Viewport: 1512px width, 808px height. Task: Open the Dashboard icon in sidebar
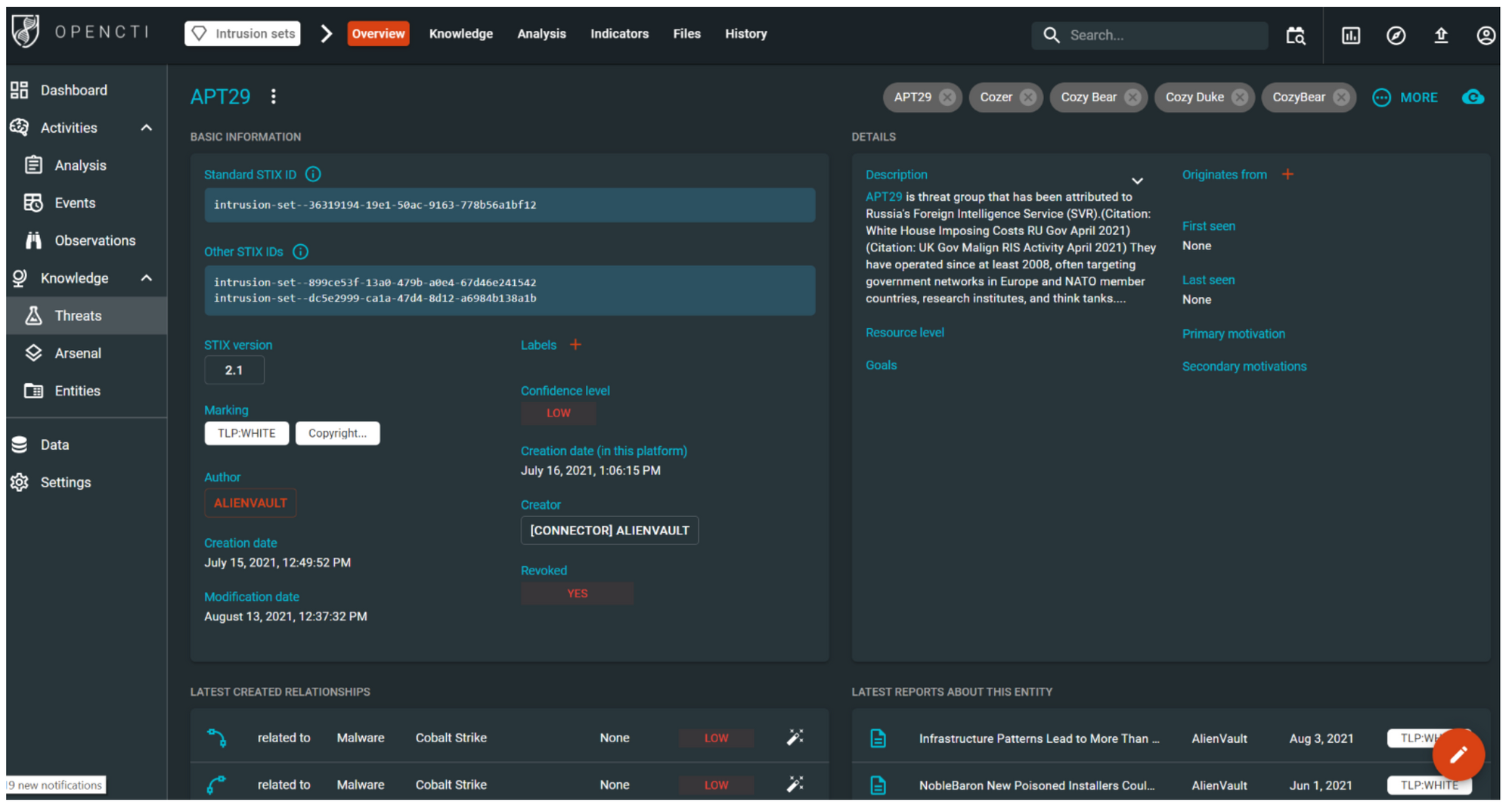point(20,90)
